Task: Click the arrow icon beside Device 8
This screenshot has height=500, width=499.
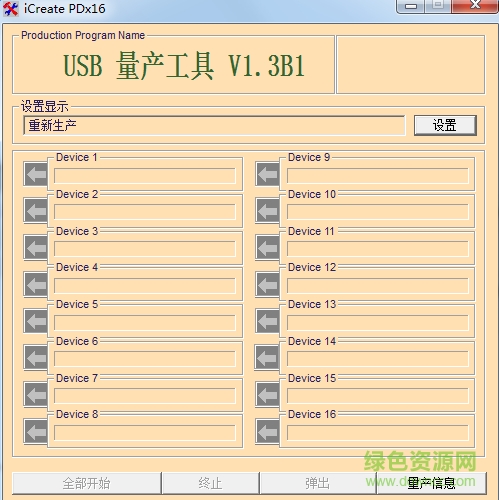Action: click(x=36, y=431)
